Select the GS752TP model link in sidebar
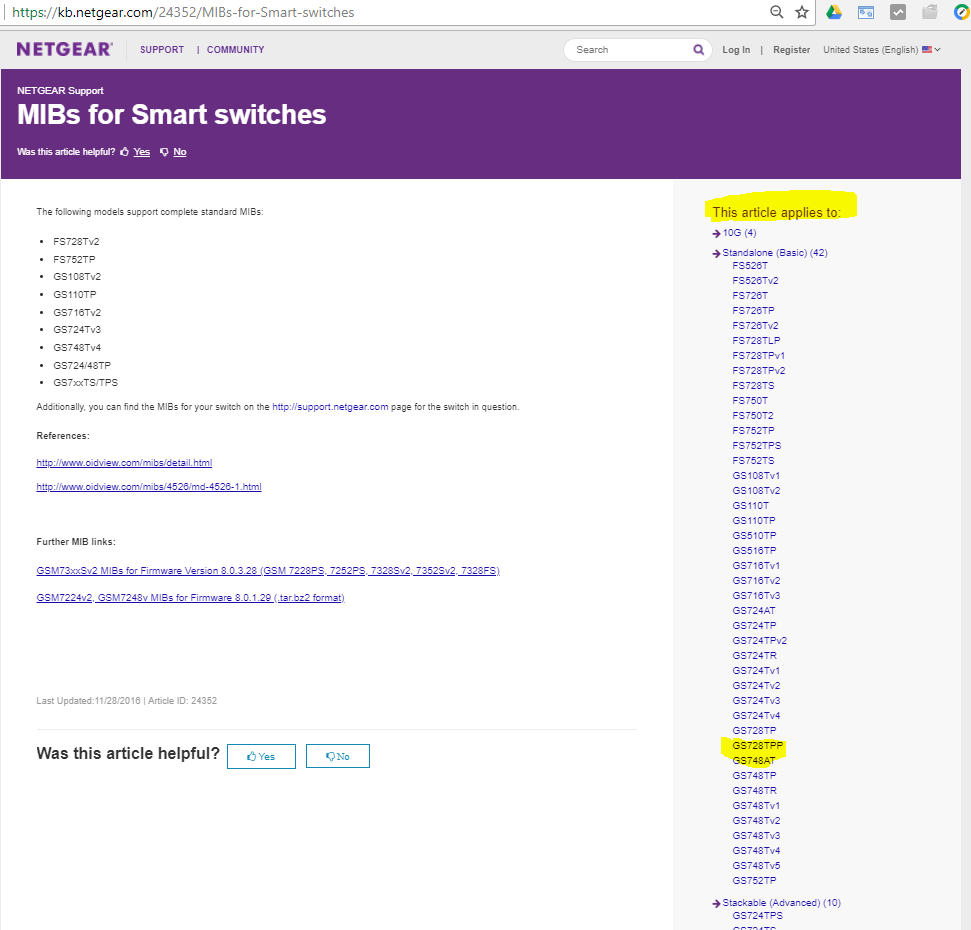The image size is (971, 930). point(754,880)
